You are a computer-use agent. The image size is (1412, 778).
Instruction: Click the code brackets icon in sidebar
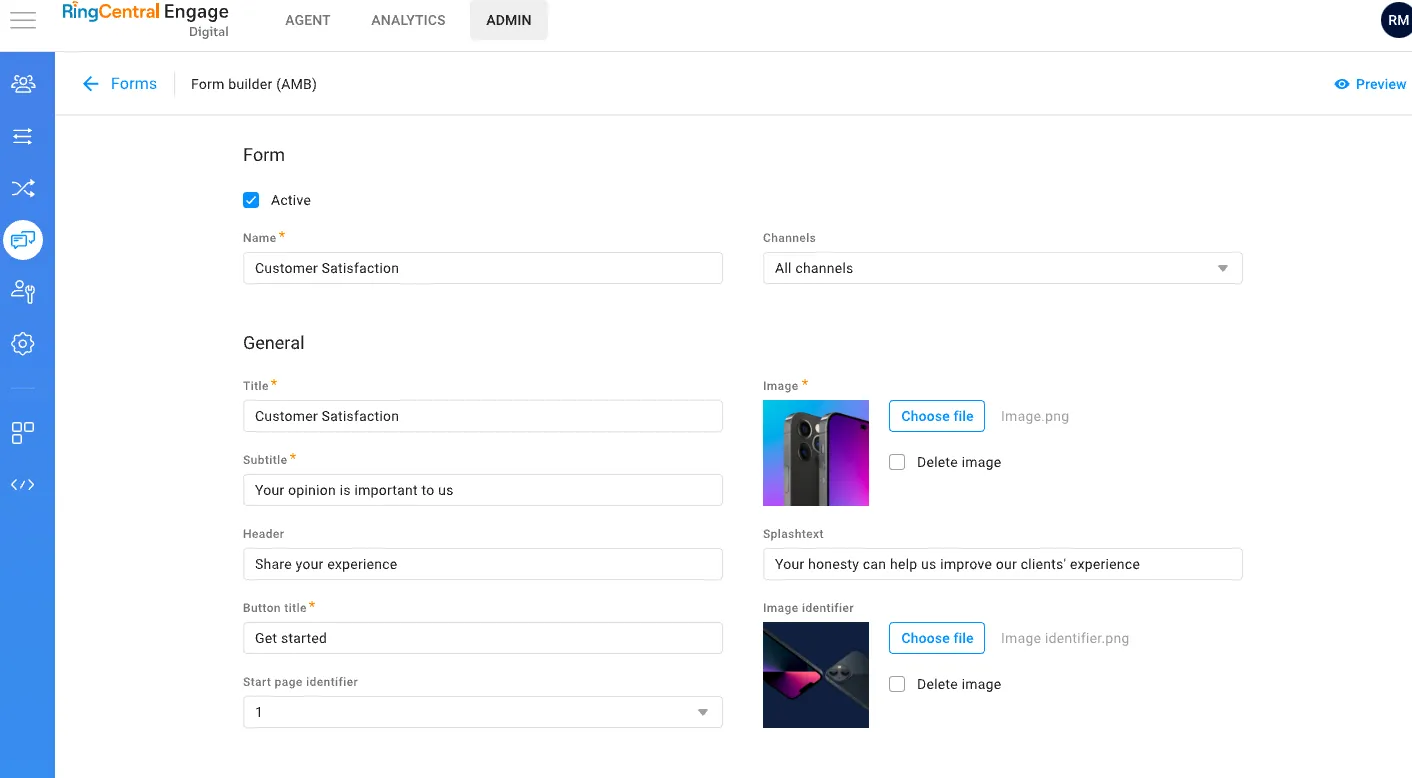23,485
